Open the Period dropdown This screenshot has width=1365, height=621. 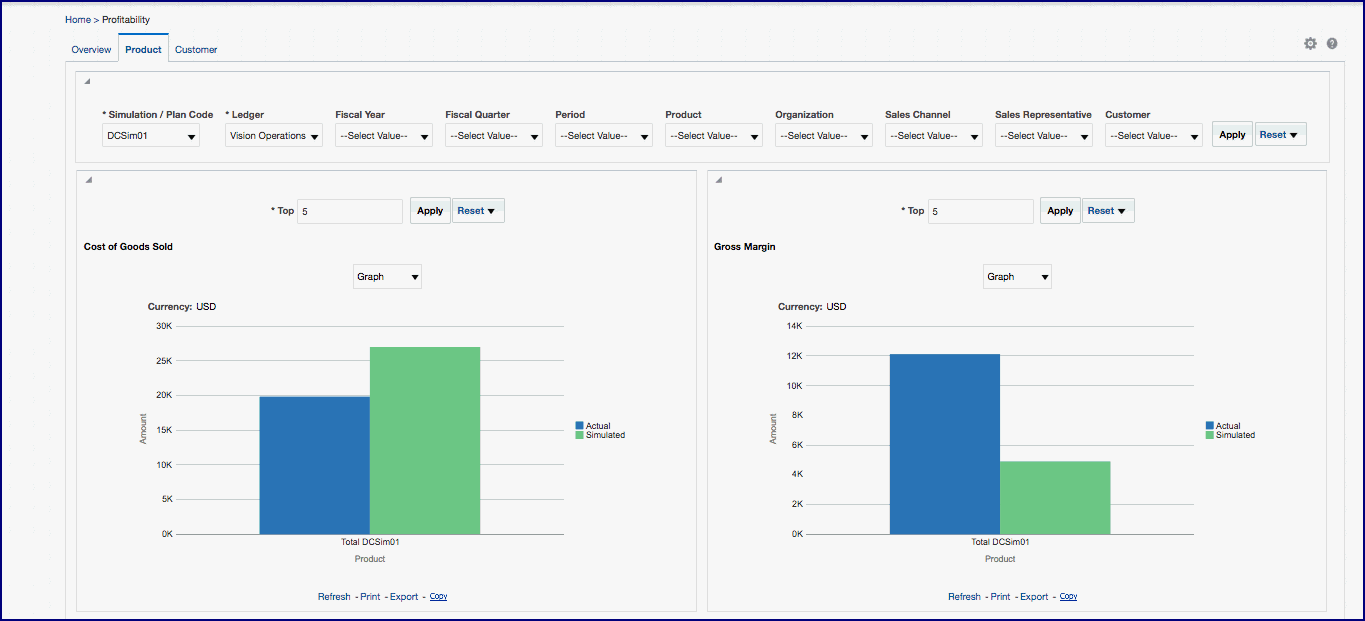(x=604, y=136)
